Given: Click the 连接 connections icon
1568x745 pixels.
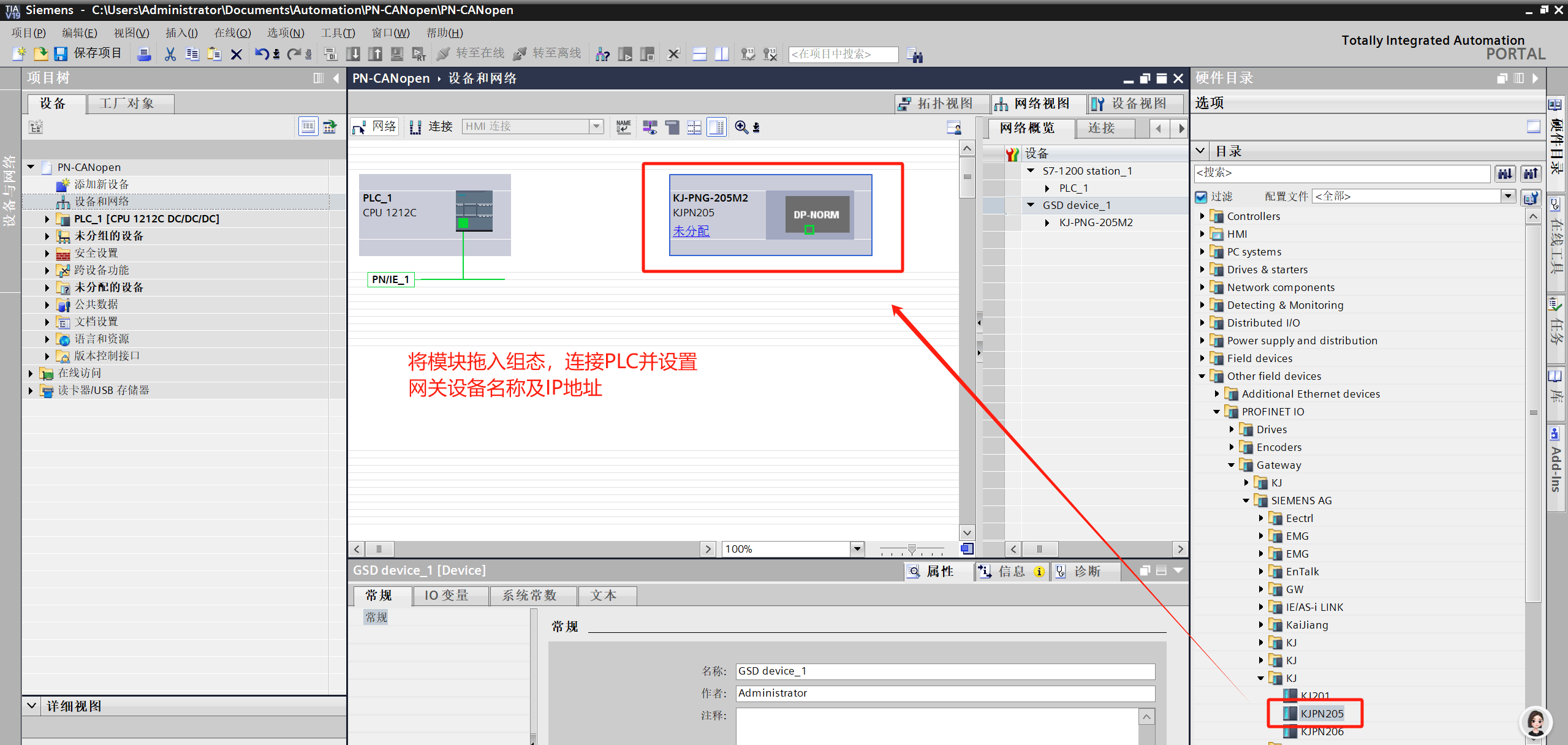Looking at the screenshot, I should point(416,127).
